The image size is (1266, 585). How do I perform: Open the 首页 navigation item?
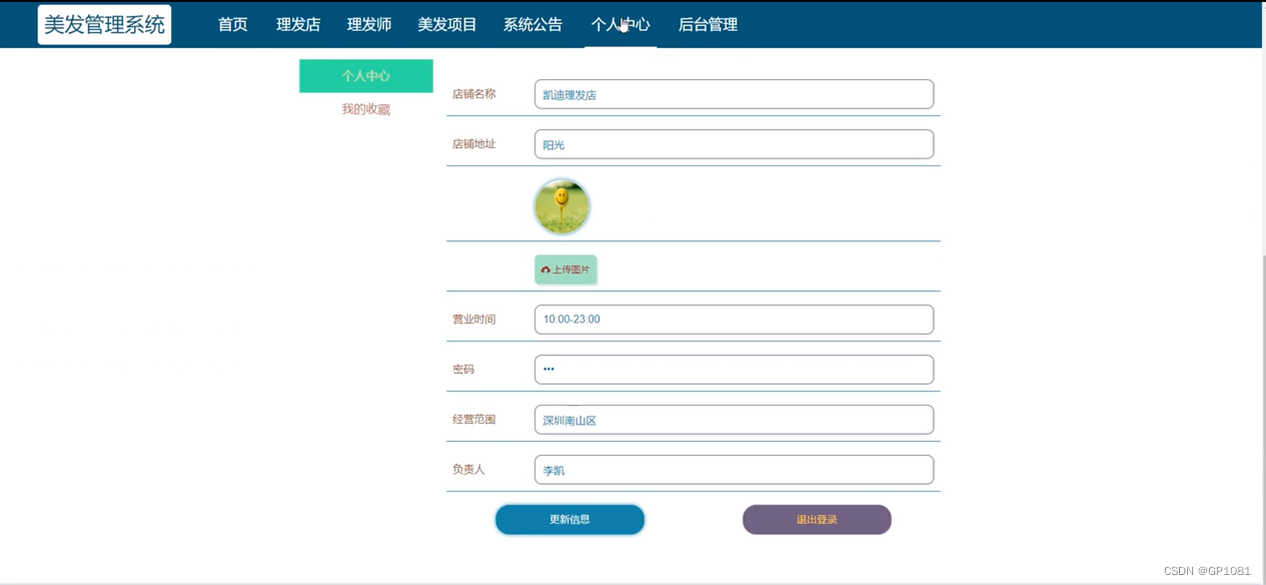232,24
